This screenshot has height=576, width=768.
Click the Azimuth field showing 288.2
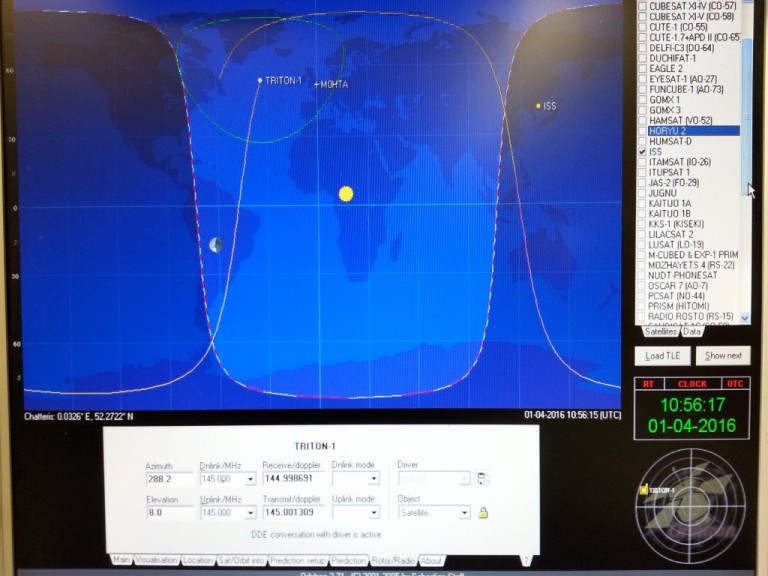[169, 479]
